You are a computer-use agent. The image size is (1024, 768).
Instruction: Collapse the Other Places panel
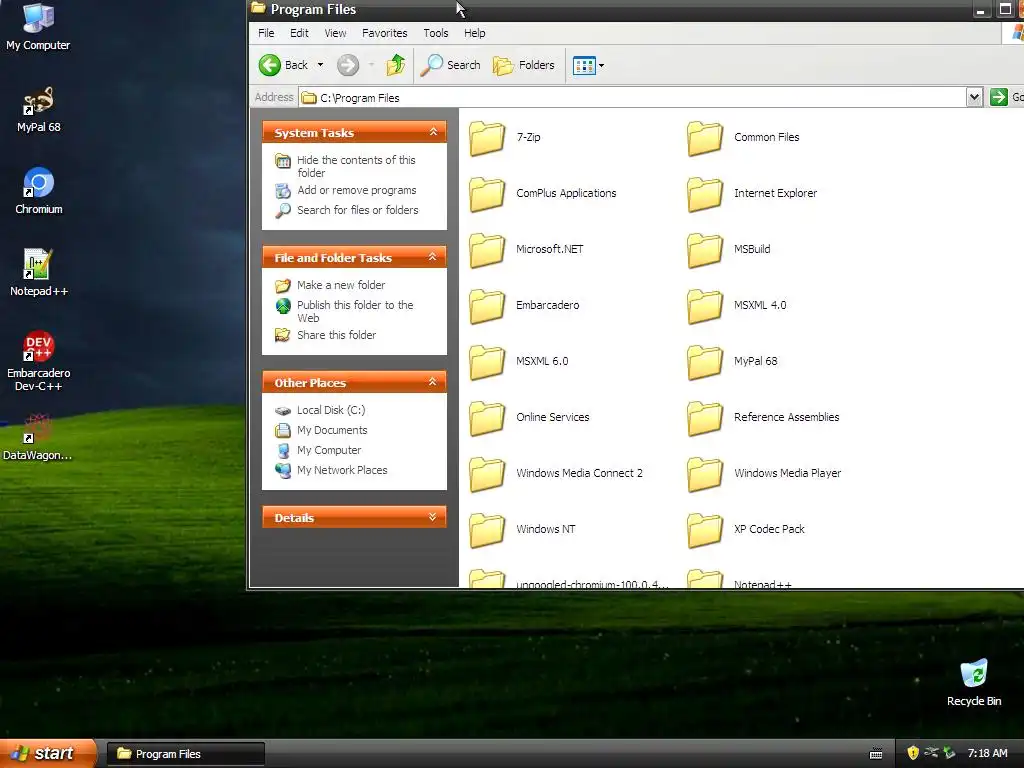[433, 383]
